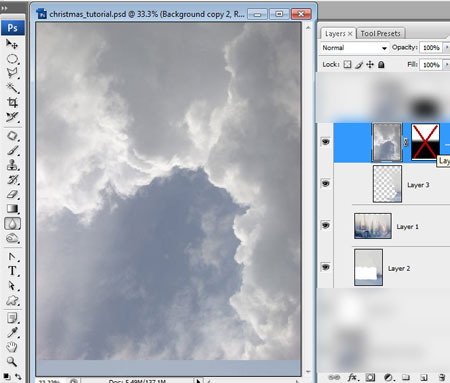The height and width of the screenshot is (383, 450).
Task: Toggle lock transparent pixels
Action: click(347, 64)
